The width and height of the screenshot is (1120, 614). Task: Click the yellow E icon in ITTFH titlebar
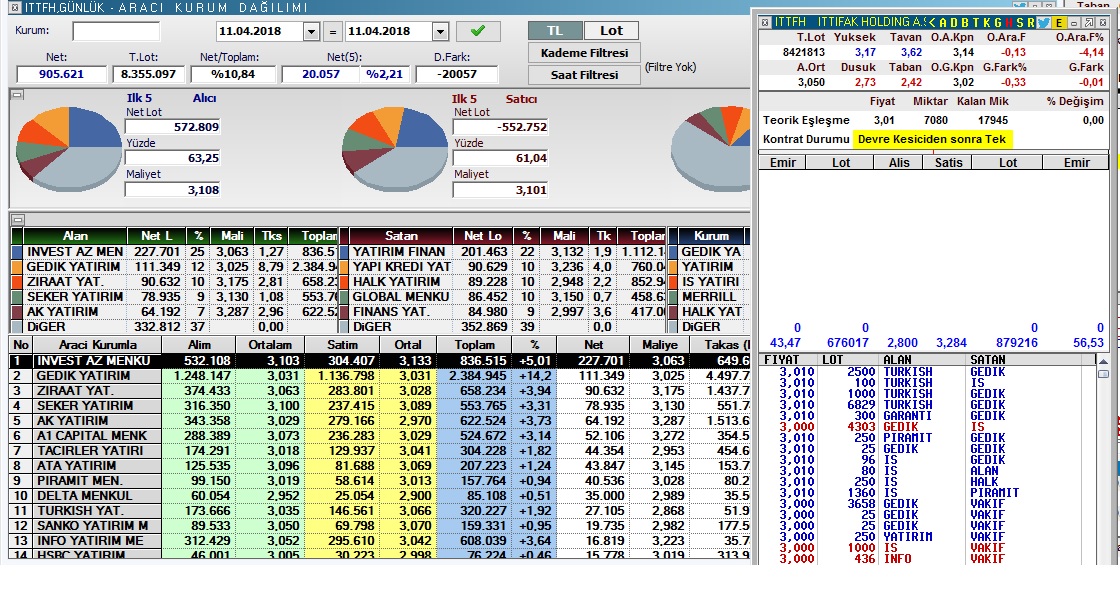1058,23
